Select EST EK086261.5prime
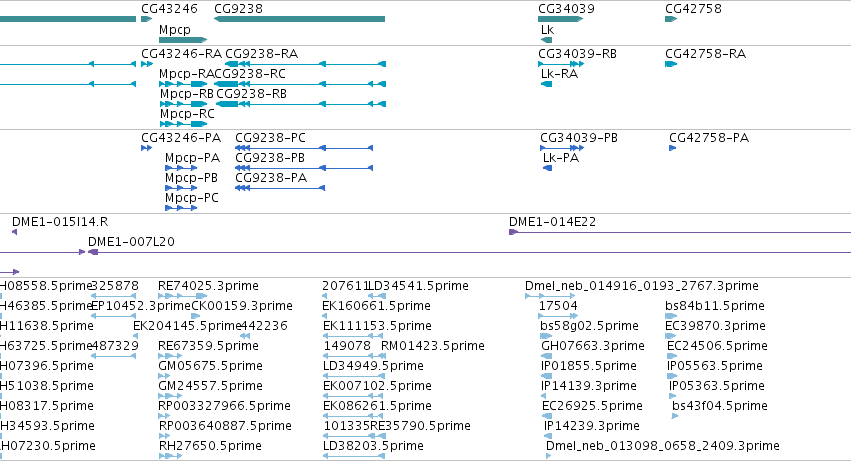 pyautogui.click(x=377, y=407)
